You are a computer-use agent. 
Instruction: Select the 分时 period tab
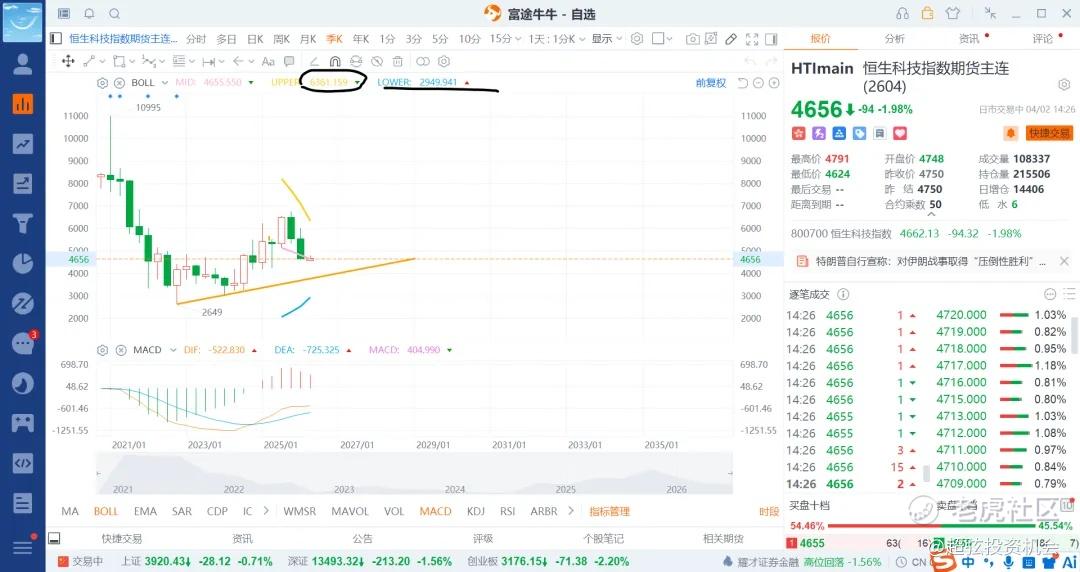pyautogui.click(x=196, y=39)
